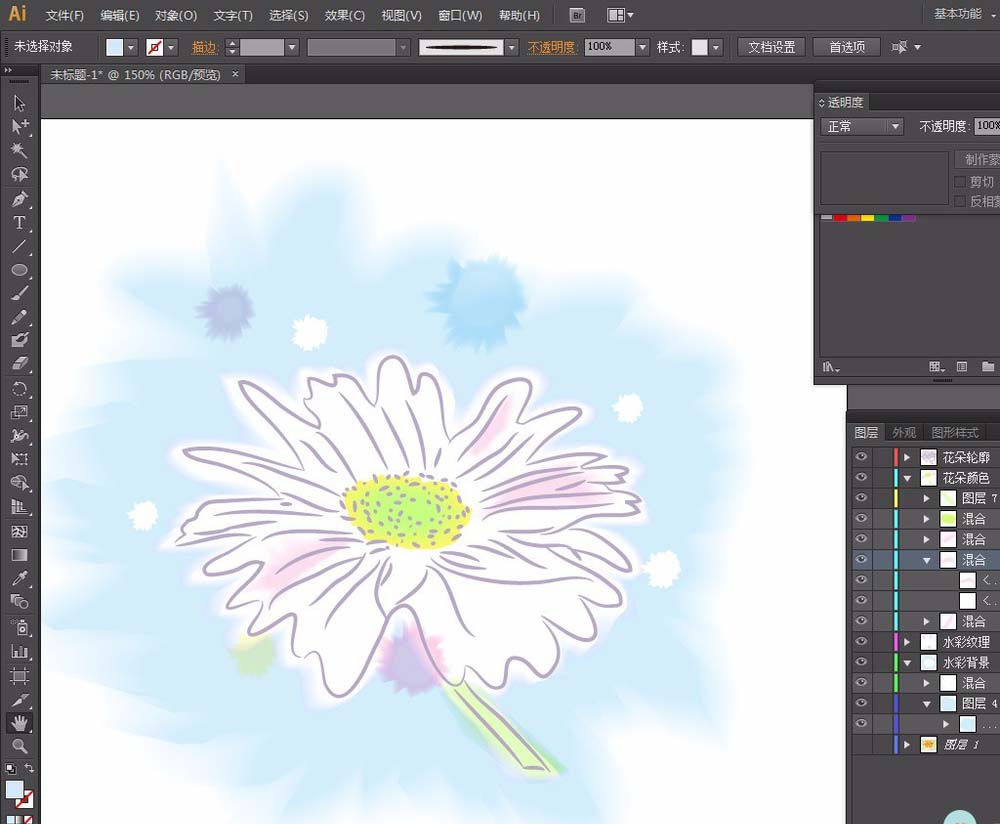Select the Magic Wand tool
The height and width of the screenshot is (824, 1000).
[19, 150]
